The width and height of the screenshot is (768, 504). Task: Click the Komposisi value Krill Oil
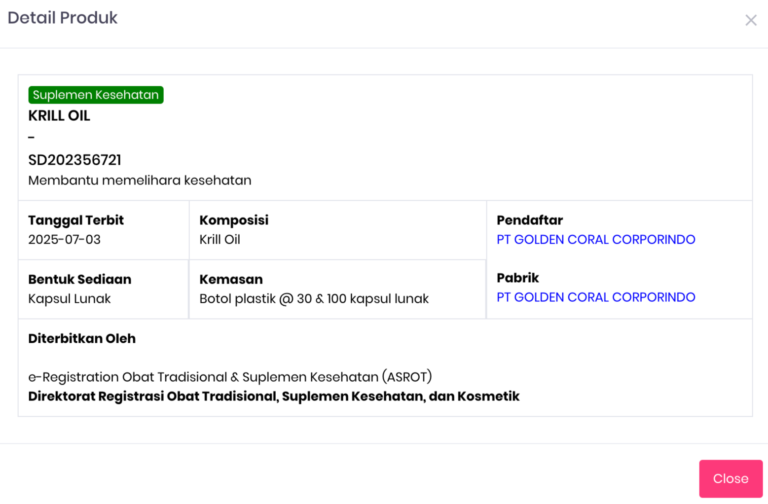point(220,240)
